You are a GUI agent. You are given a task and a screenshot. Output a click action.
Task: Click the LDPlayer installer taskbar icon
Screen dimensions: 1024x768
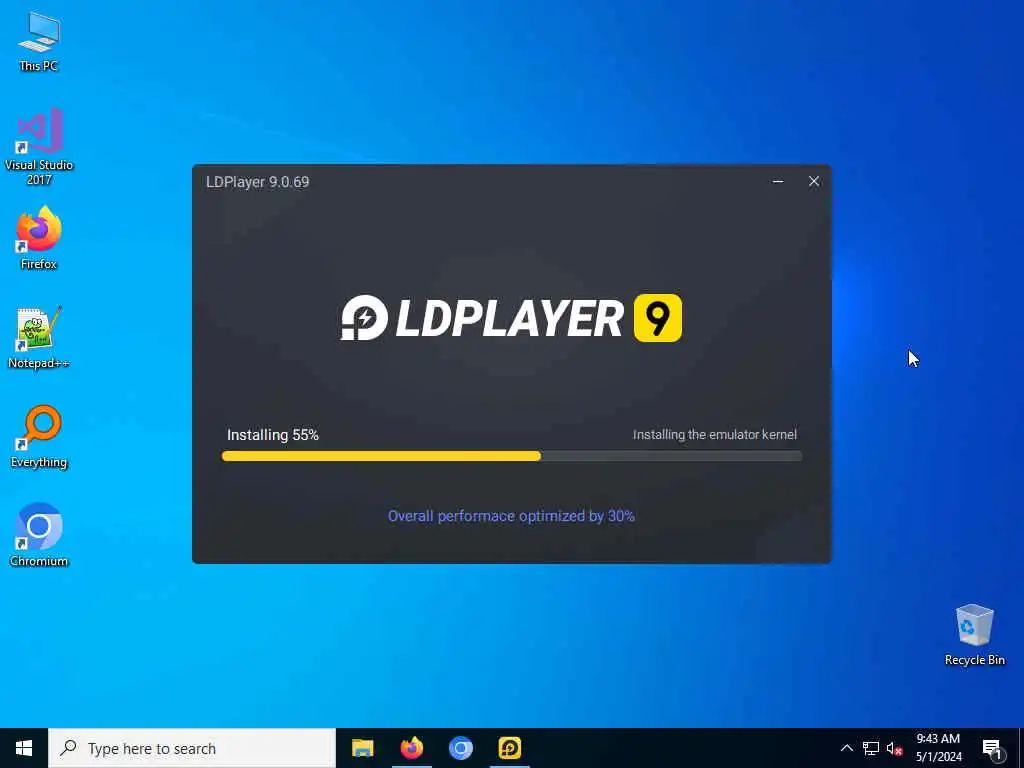pos(509,748)
